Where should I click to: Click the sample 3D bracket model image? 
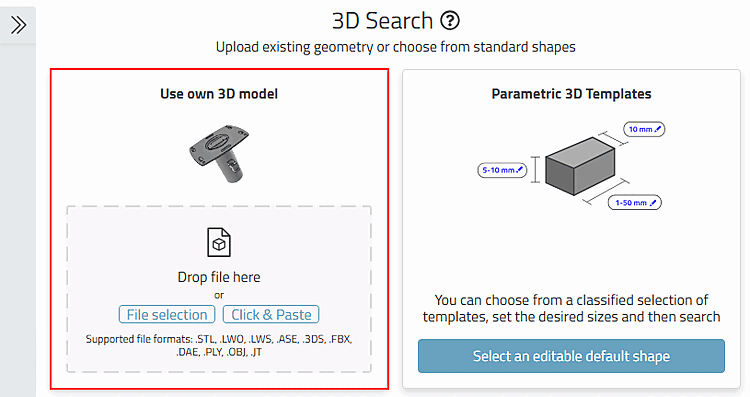point(219,153)
